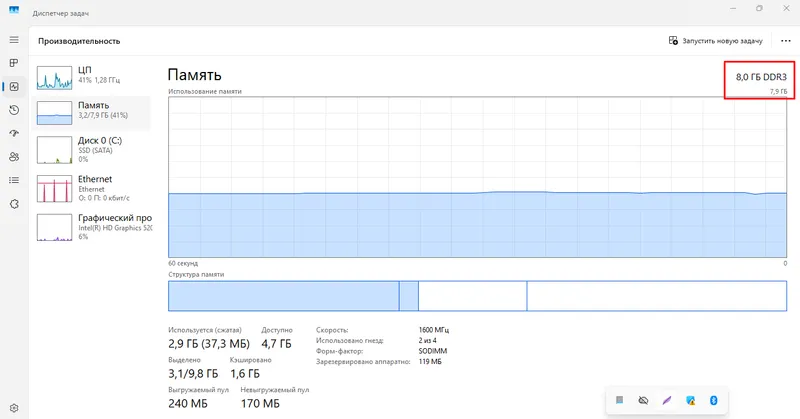This screenshot has height=419, width=800.
Task: Open Task Manager settings gear
Action: (14, 408)
